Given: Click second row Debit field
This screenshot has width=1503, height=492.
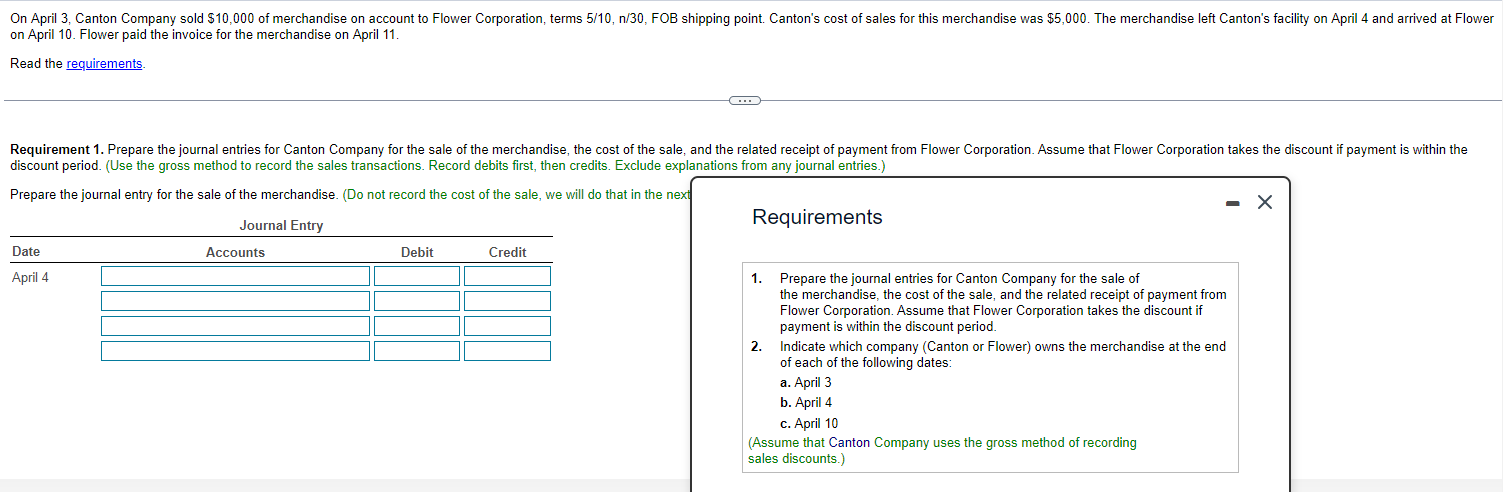Looking at the screenshot, I should pyautogui.click(x=417, y=301).
